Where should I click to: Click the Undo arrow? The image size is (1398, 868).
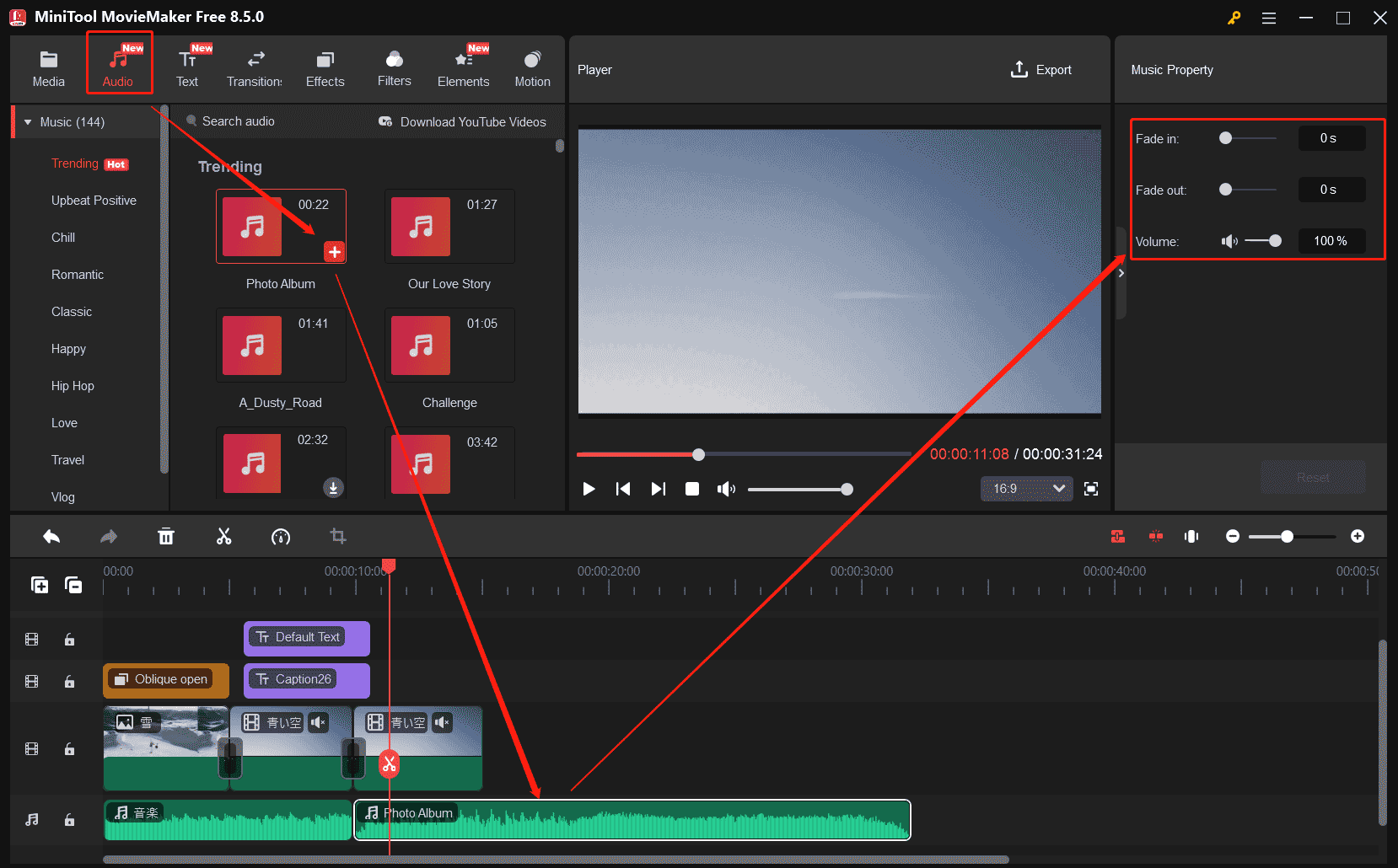click(x=51, y=536)
